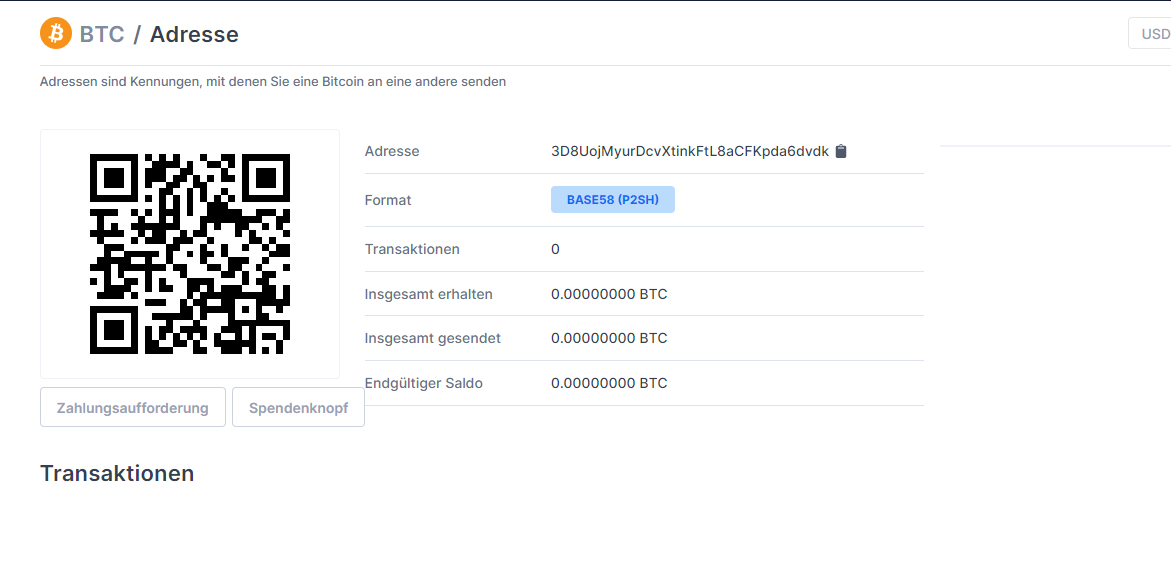
Task: Open the USD currency dropdown
Action: pyautogui.click(x=1149, y=34)
